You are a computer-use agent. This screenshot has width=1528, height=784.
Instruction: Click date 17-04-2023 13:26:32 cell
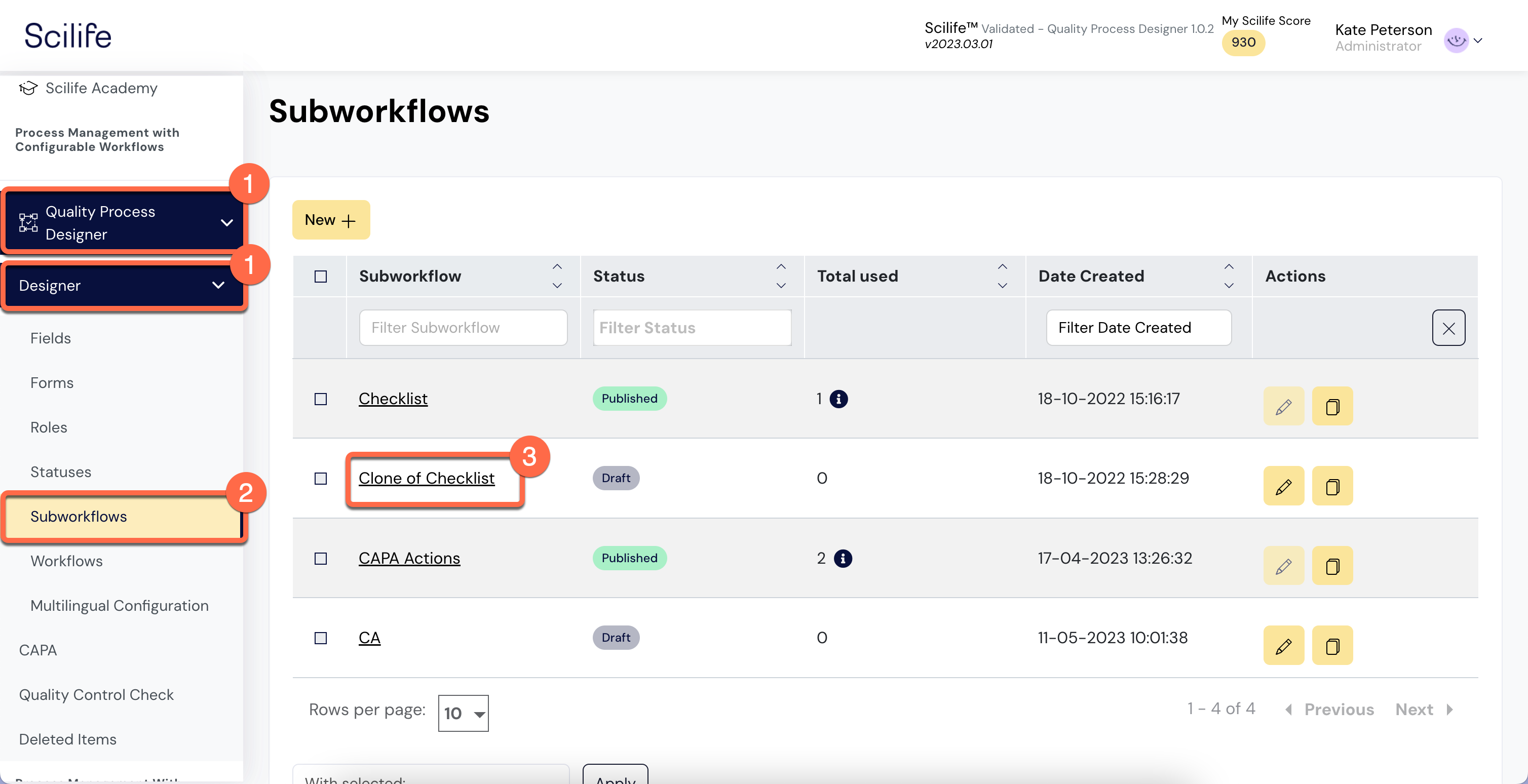click(1114, 558)
